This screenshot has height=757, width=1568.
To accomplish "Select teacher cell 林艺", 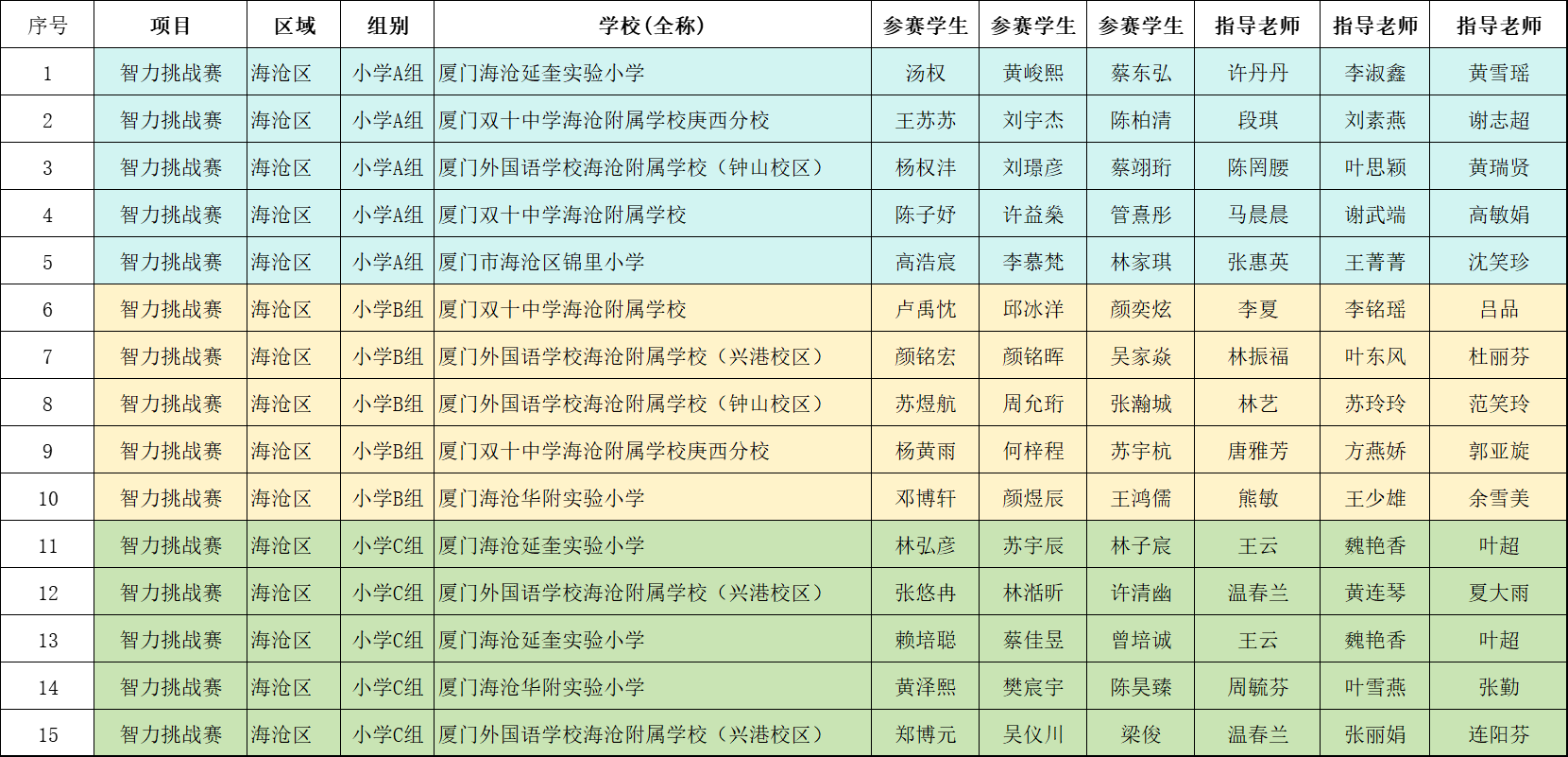I will (x=1257, y=404).
